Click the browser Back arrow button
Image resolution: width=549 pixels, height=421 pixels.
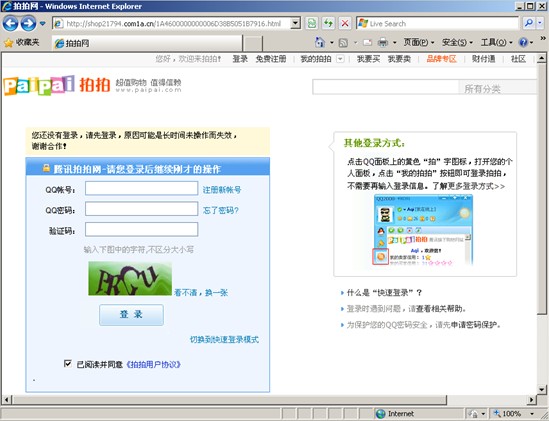click(10, 23)
